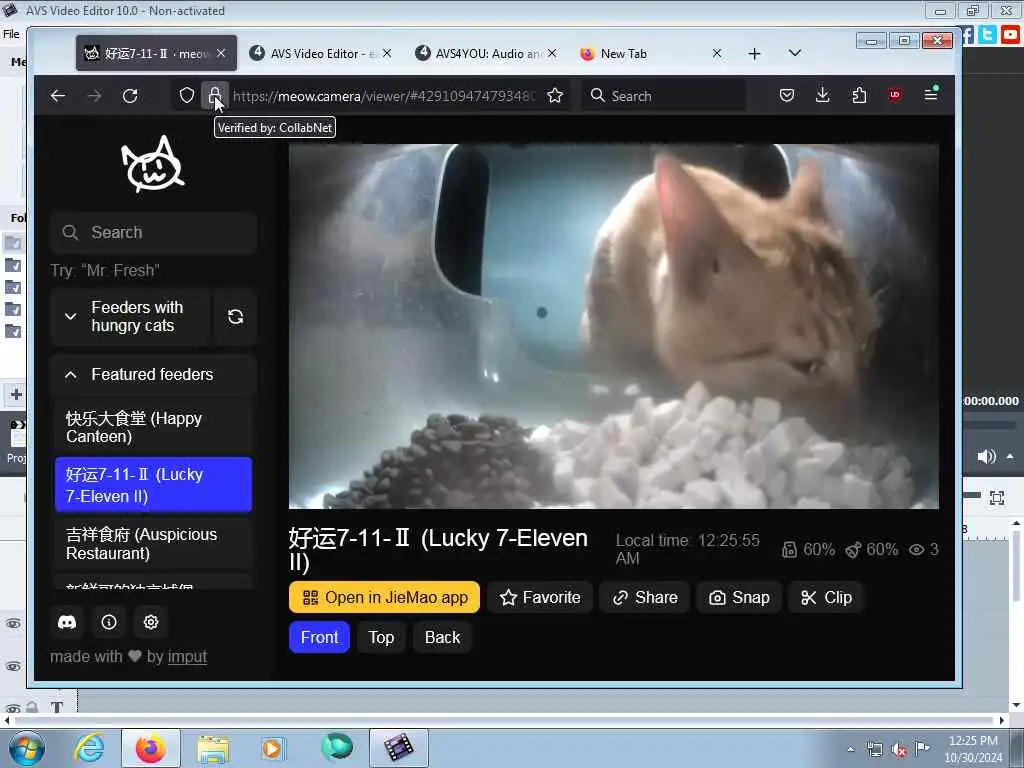Open the settings gear in sidebar
The height and width of the screenshot is (768, 1024).
point(151,622)
